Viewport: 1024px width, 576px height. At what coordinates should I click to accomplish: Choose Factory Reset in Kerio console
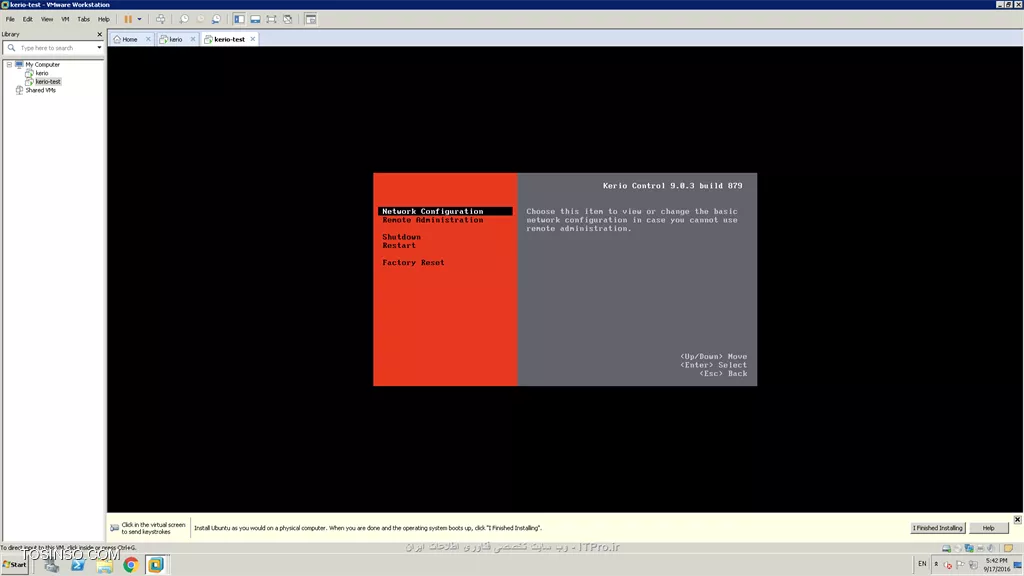click(x=413, y=263)
